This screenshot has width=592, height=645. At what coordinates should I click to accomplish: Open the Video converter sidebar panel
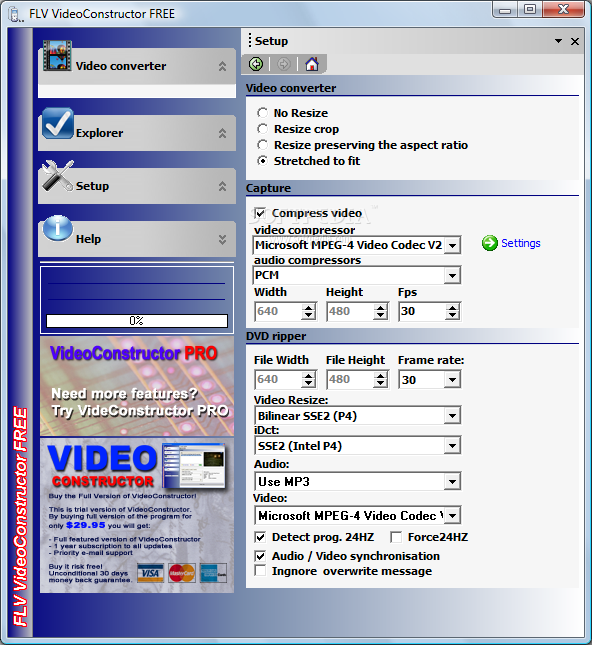pyautogui.click(x=137, y=66)
